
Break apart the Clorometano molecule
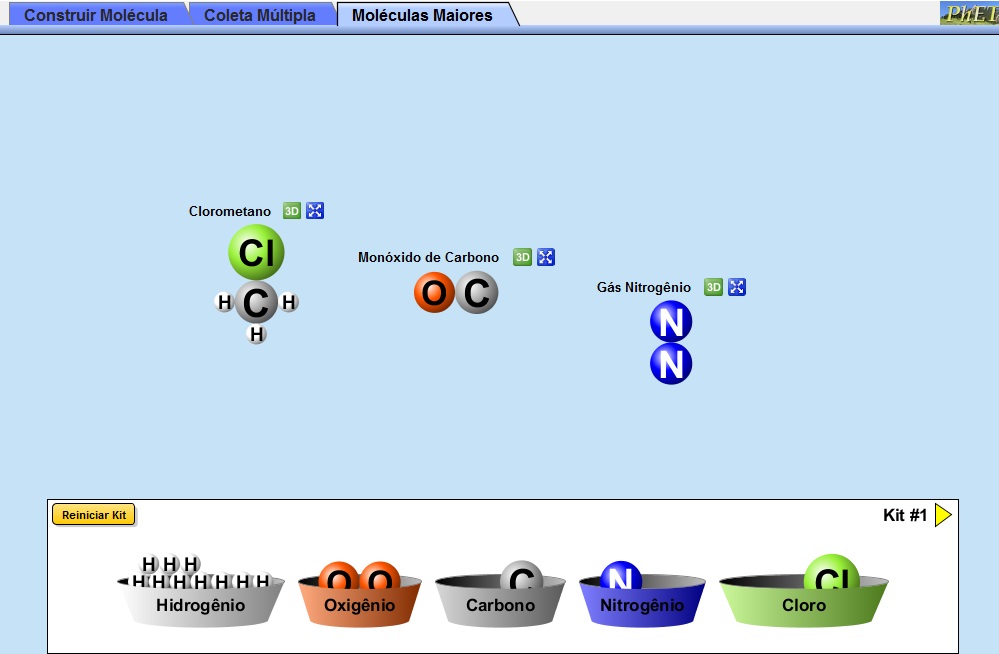315,211
